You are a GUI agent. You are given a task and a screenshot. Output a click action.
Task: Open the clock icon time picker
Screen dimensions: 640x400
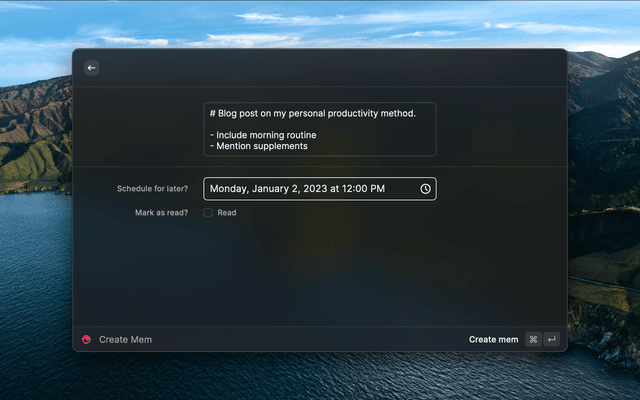[x=425, y=189]
